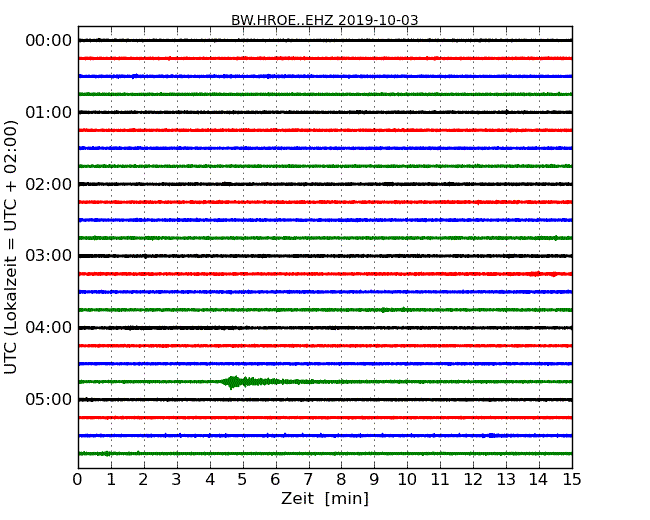The height and width of the screenshot is (520, 650).
Task: Click the 00:00 time label
Action: [49, 41]
